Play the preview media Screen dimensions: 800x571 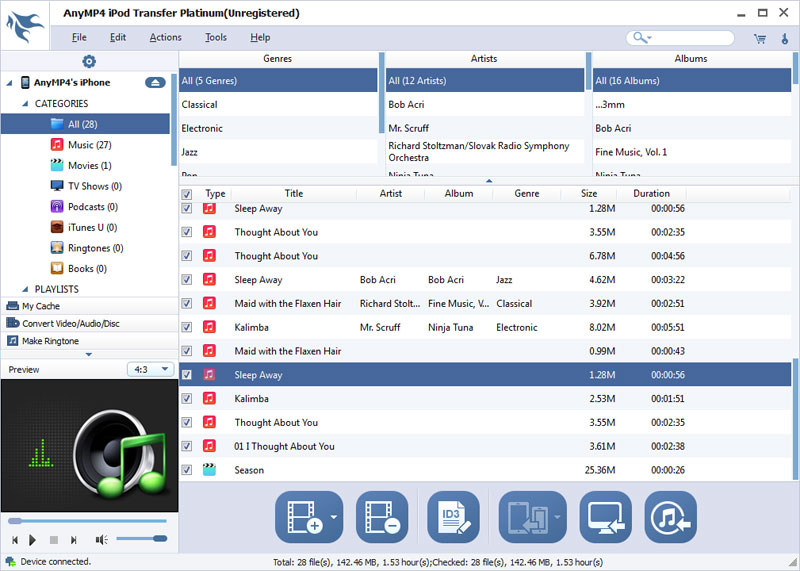tap(33, 539)
